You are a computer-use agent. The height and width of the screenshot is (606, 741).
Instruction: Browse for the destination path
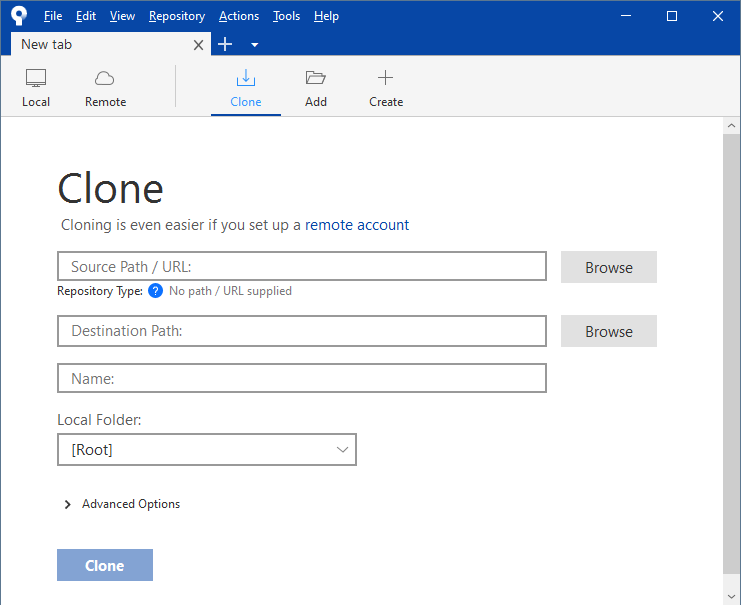click(608, 331)
